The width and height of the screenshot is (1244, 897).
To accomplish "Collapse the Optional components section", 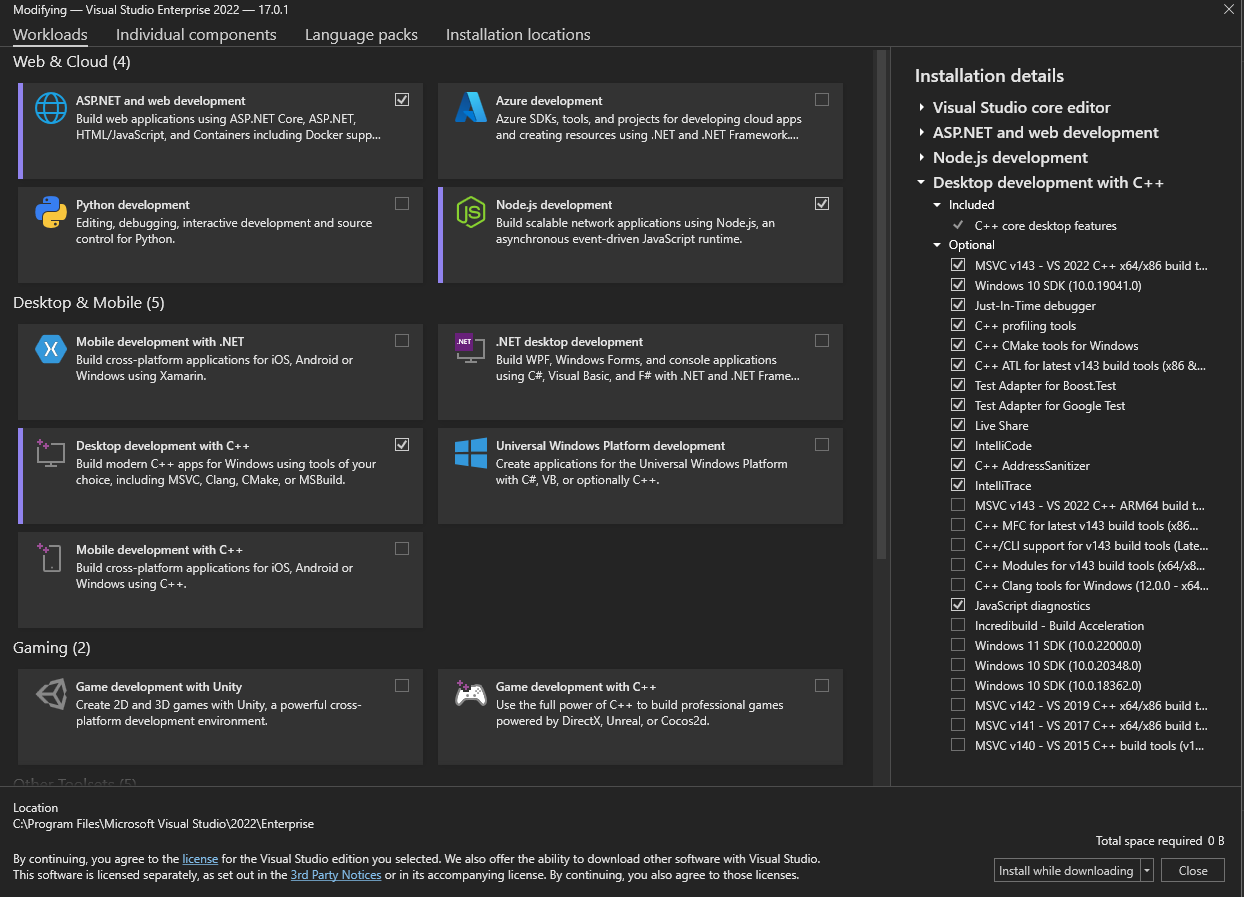I will click(x=937, y=245).
